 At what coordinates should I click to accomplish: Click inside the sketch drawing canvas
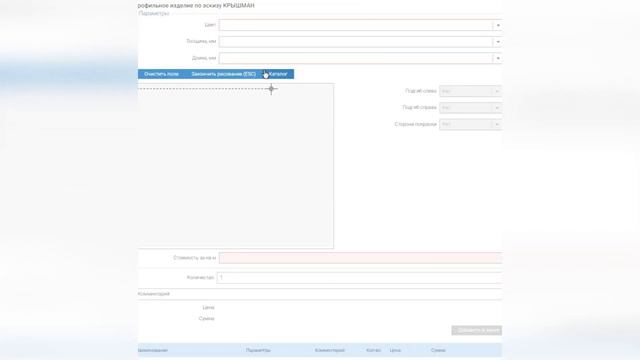[236, 166]
